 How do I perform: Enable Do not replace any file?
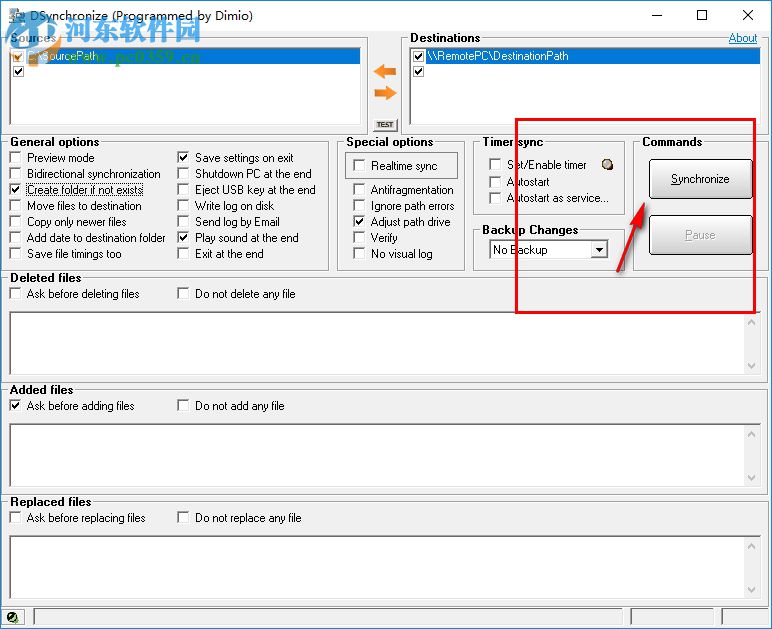pos(183,517)
